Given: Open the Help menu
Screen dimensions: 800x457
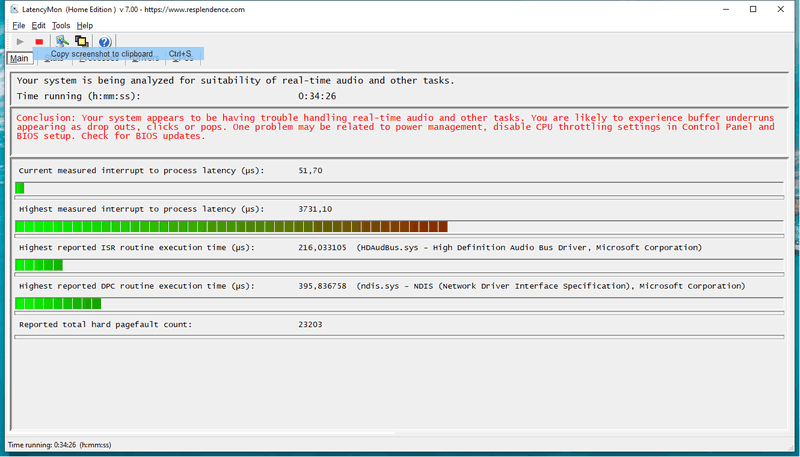Looking at the screenshot, I should [85, 26].
